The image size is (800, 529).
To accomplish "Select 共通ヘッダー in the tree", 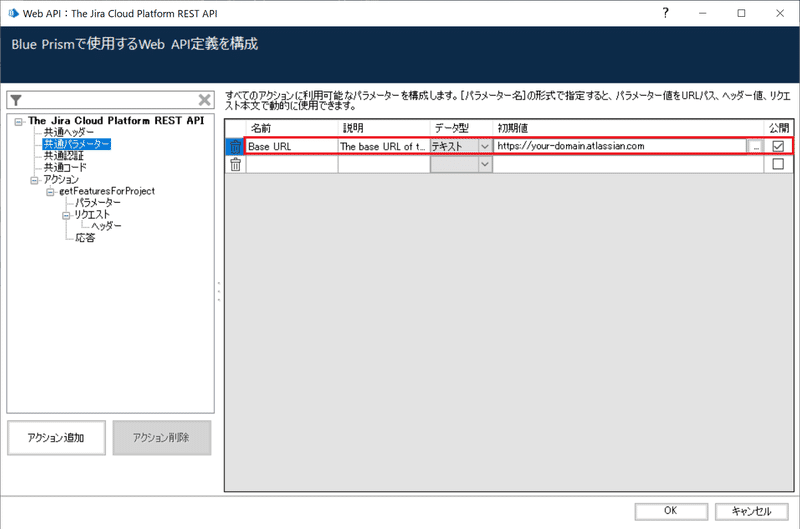I will pos(68,132).
